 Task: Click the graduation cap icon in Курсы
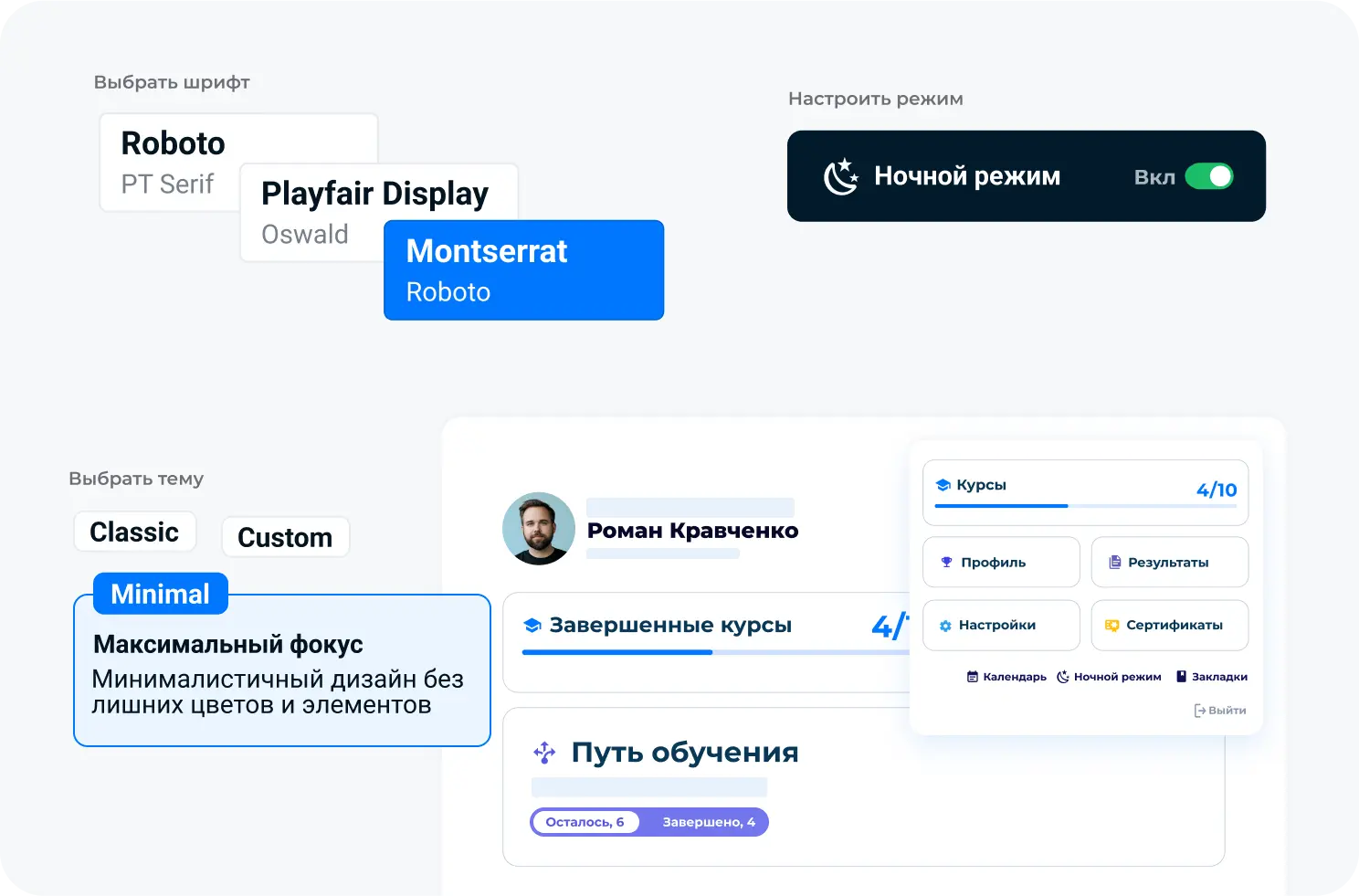tap(943, 485)
